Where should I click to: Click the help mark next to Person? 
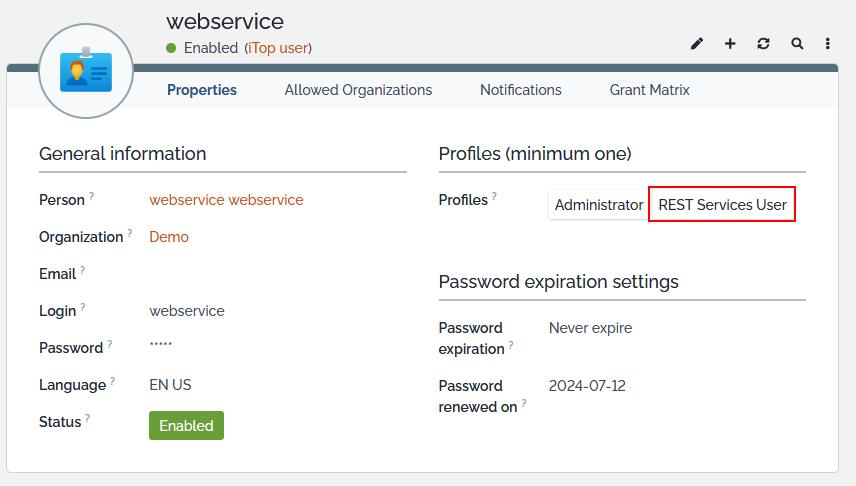pyautogui.click(x=92, y=196)
